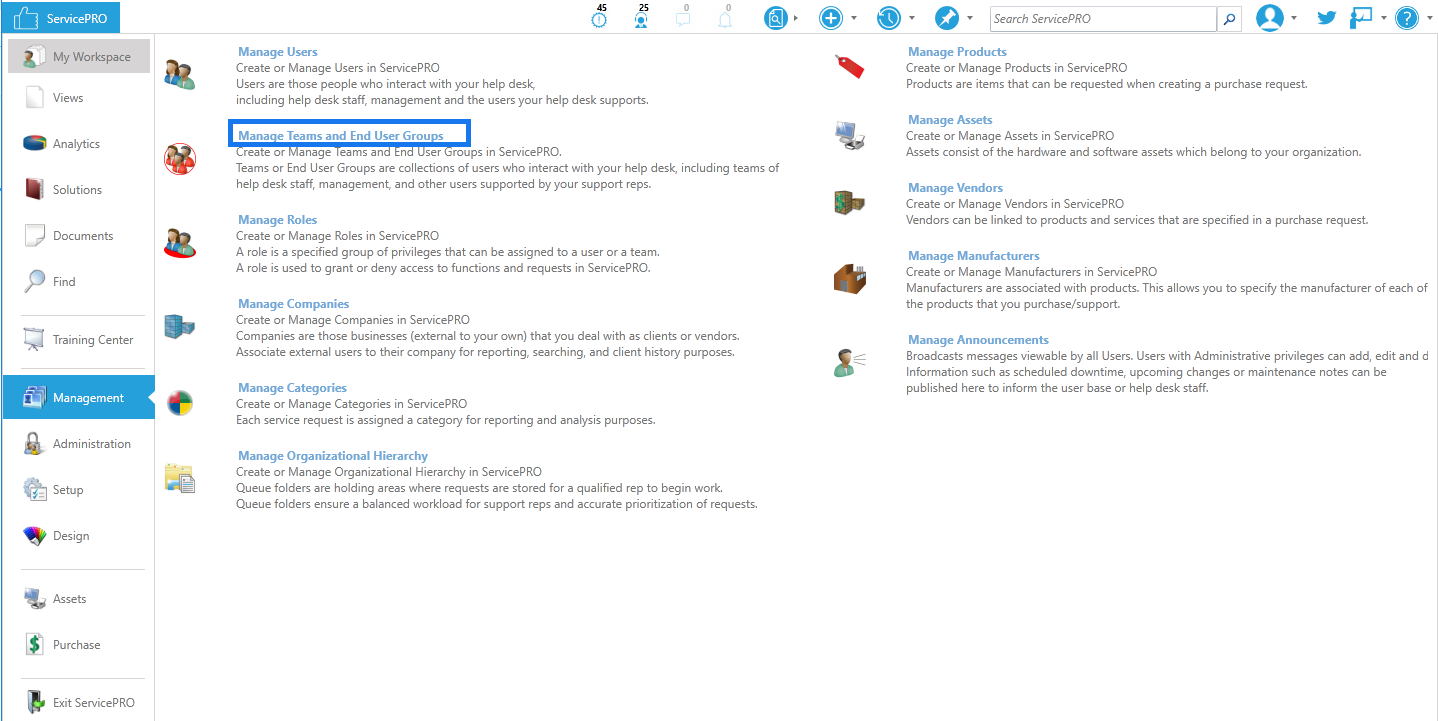Click the Manage Assets link
This screenshot has height=721, width=1438.
pos(950,120)
